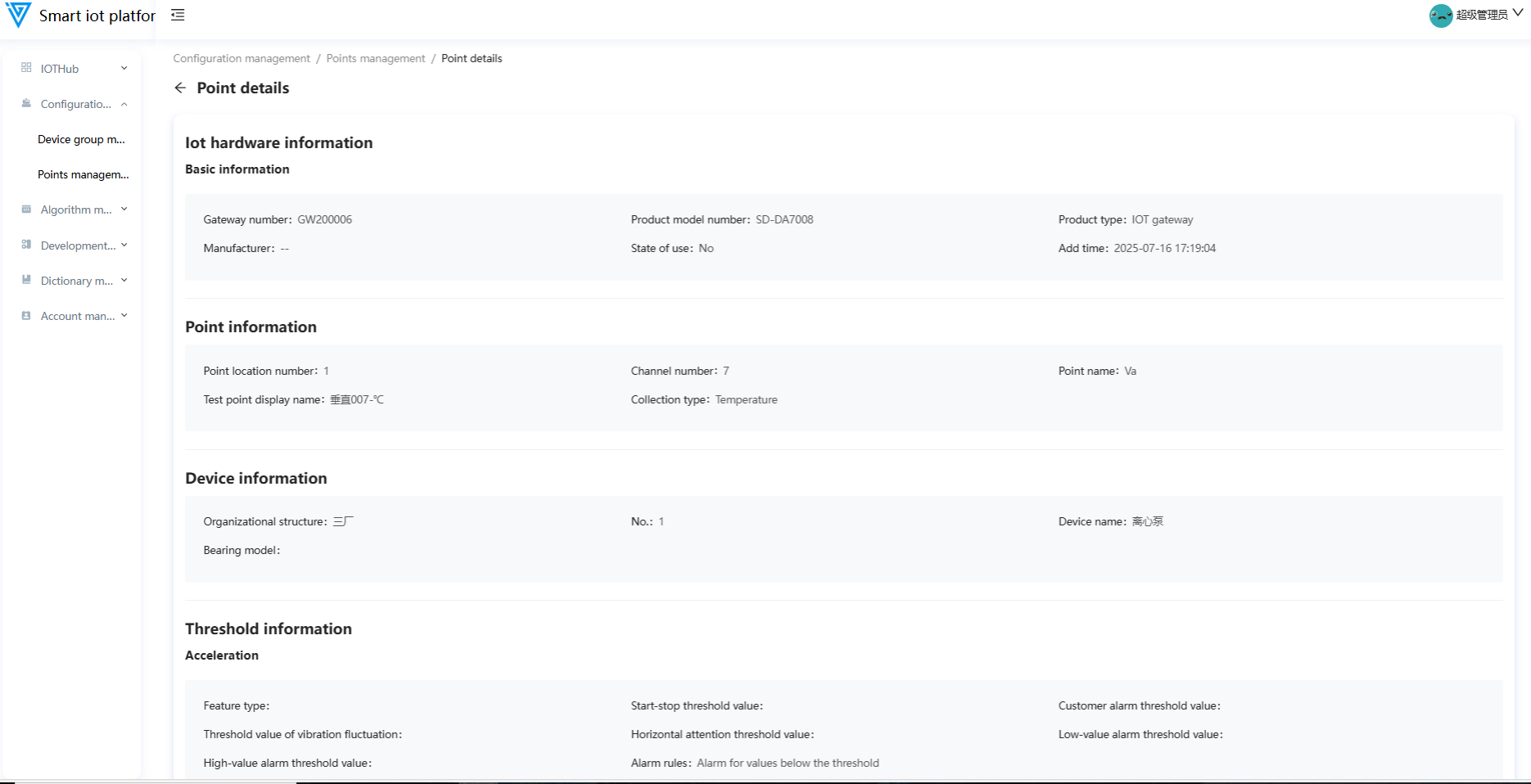Viewport: 1531px width, 784px height.
Task: Click the Dictionary management sidebar icon
Action: pos(26,280)
